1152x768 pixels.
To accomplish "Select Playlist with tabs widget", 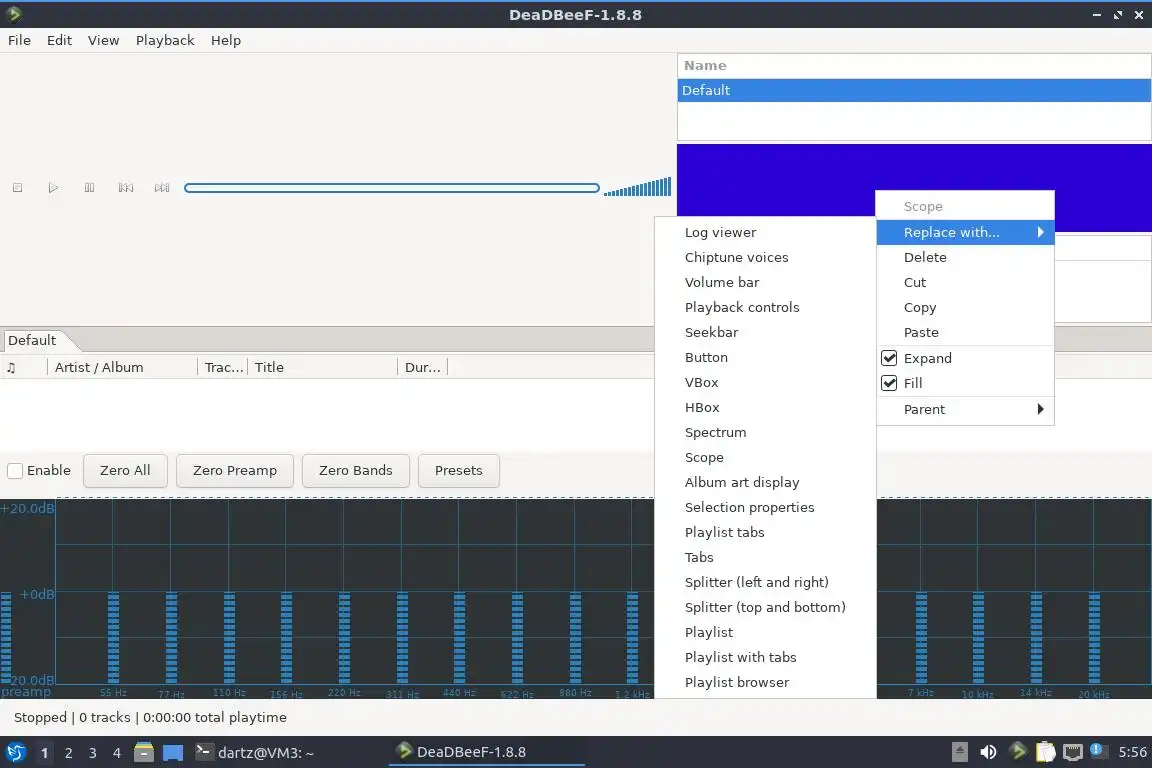I will 765,657.
